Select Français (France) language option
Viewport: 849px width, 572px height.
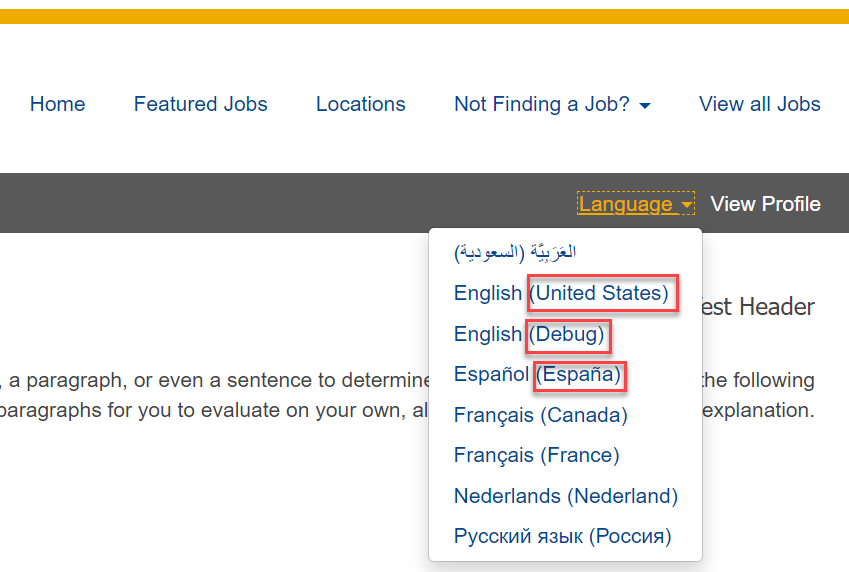pyautogui.click(x=537, y=455)
